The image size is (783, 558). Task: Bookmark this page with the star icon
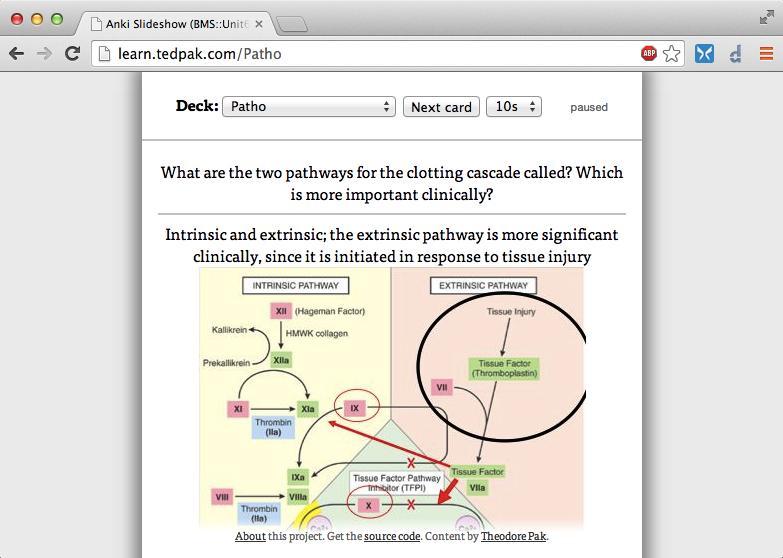(x=671, y=54)
